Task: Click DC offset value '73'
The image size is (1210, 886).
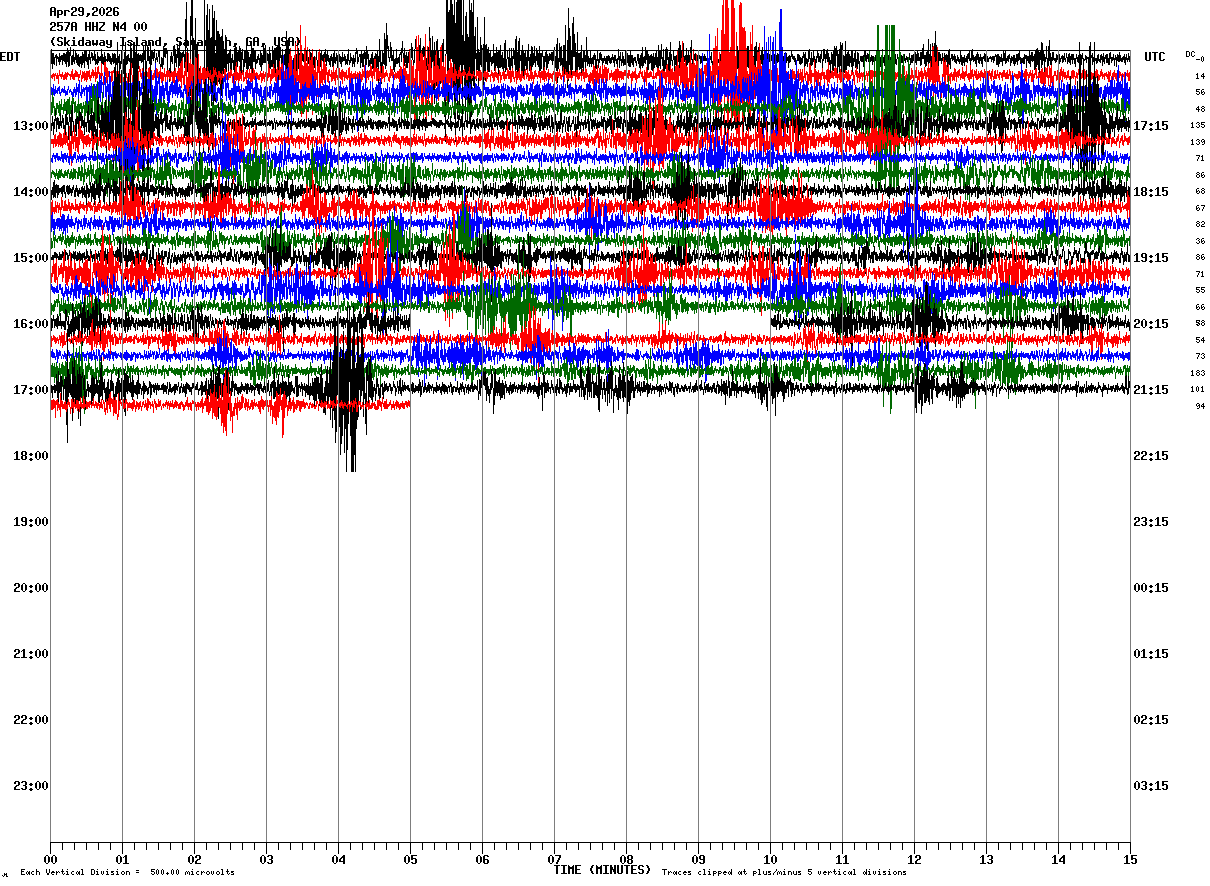Action: click(x=1200, y=356)
